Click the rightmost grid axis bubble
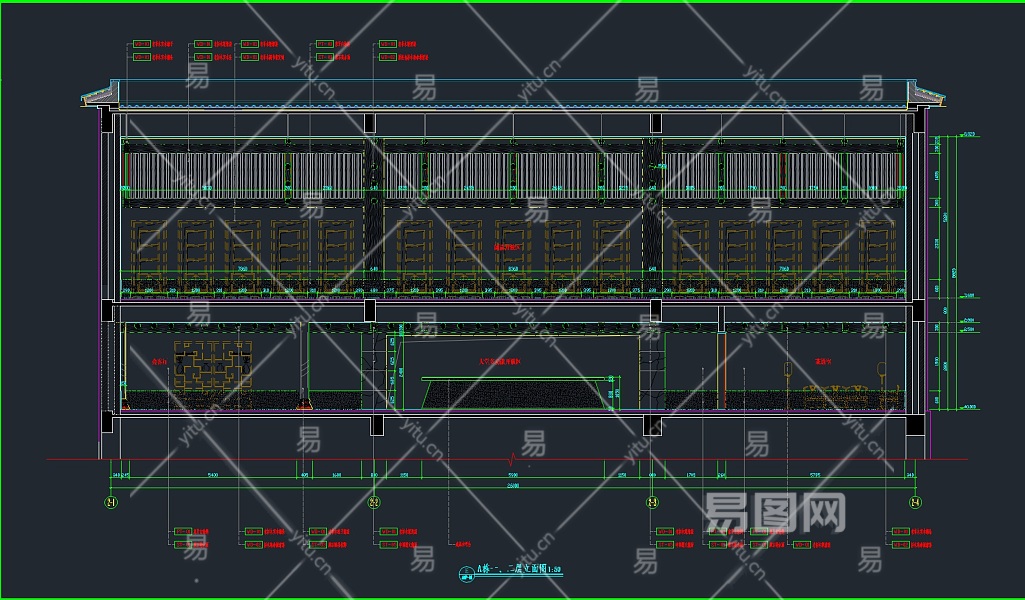Screen dimensions: 1025x600 pyautogui.click(x=914, y=502)
